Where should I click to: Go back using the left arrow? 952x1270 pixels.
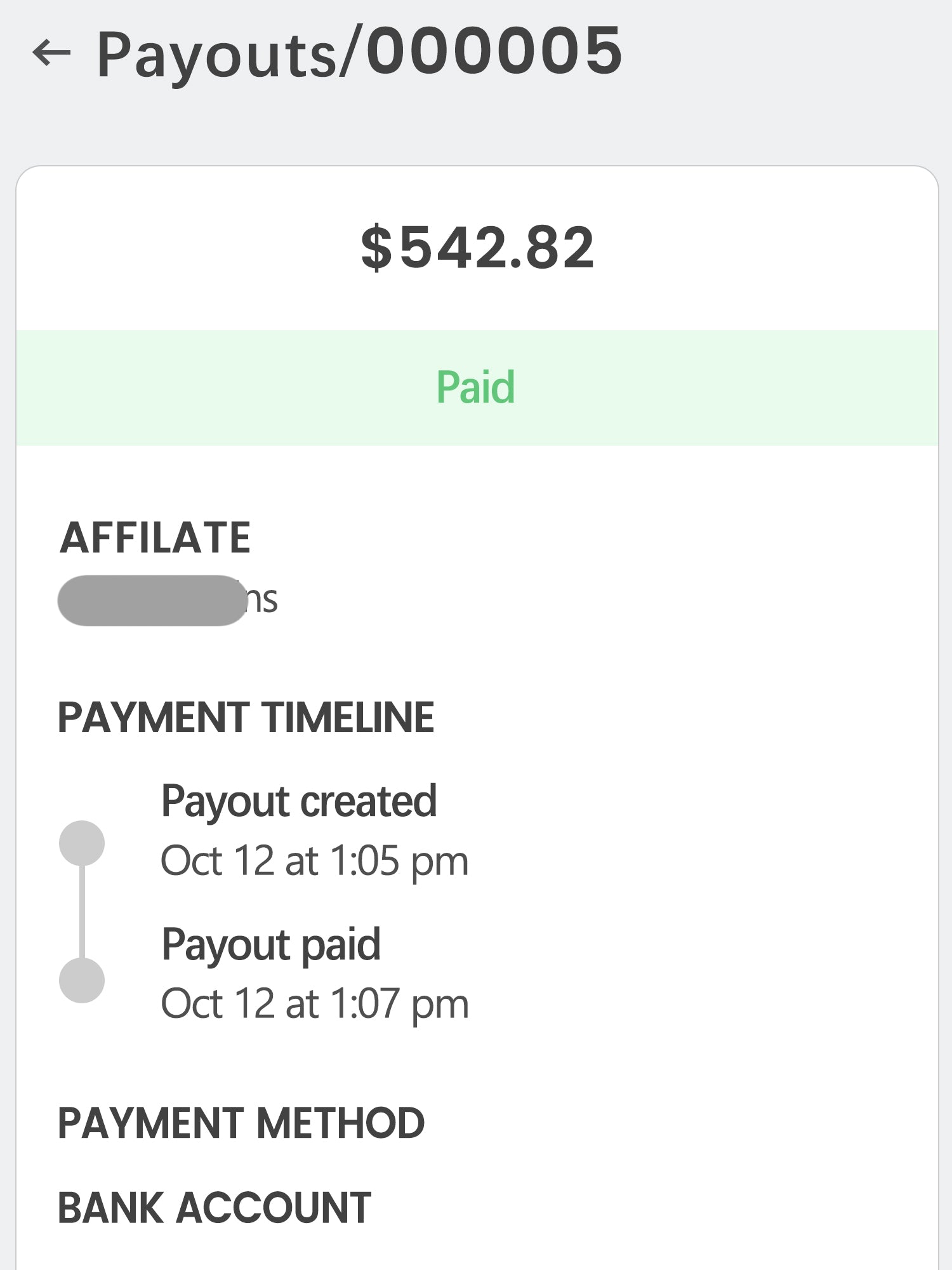[x=51, y=53]
